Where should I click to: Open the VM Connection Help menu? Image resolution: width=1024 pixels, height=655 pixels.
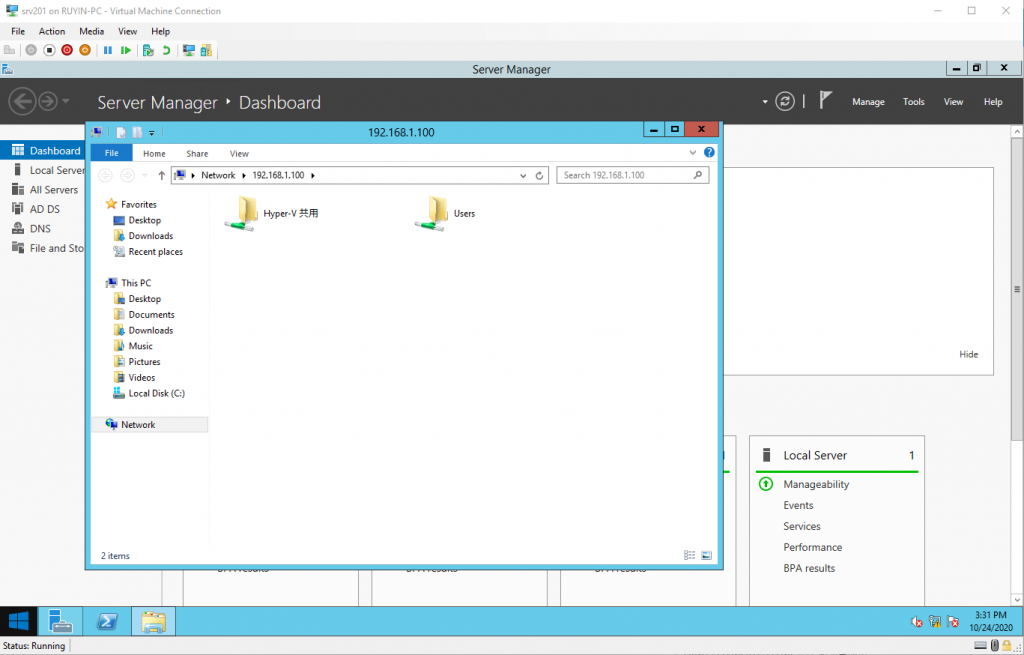[160, 31]
